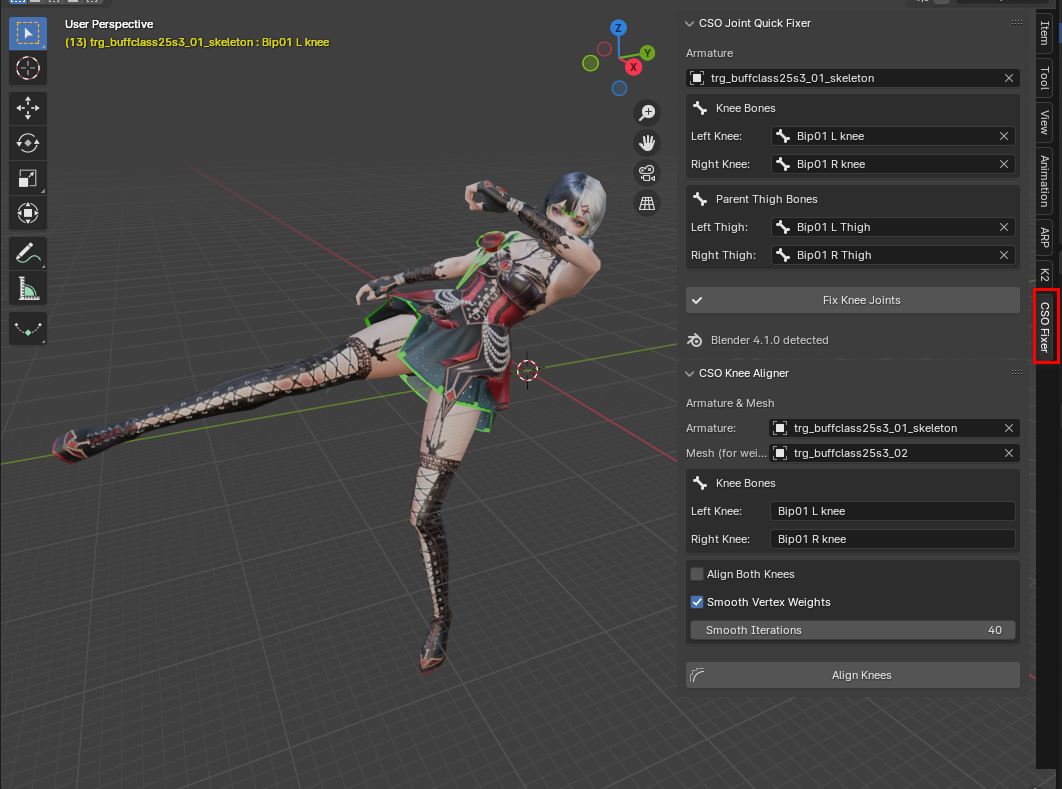Select the Annotate pencil tool
1062x789 pixels.
[28, 253]
